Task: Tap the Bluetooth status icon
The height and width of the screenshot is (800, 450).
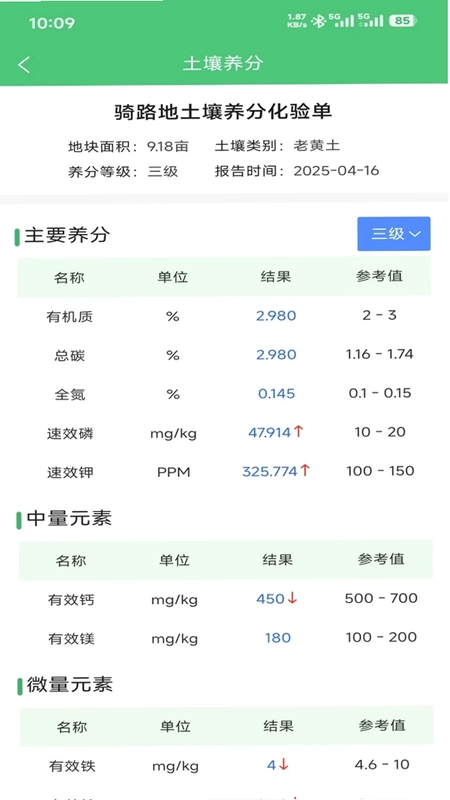Action: (x=319, y=21)
